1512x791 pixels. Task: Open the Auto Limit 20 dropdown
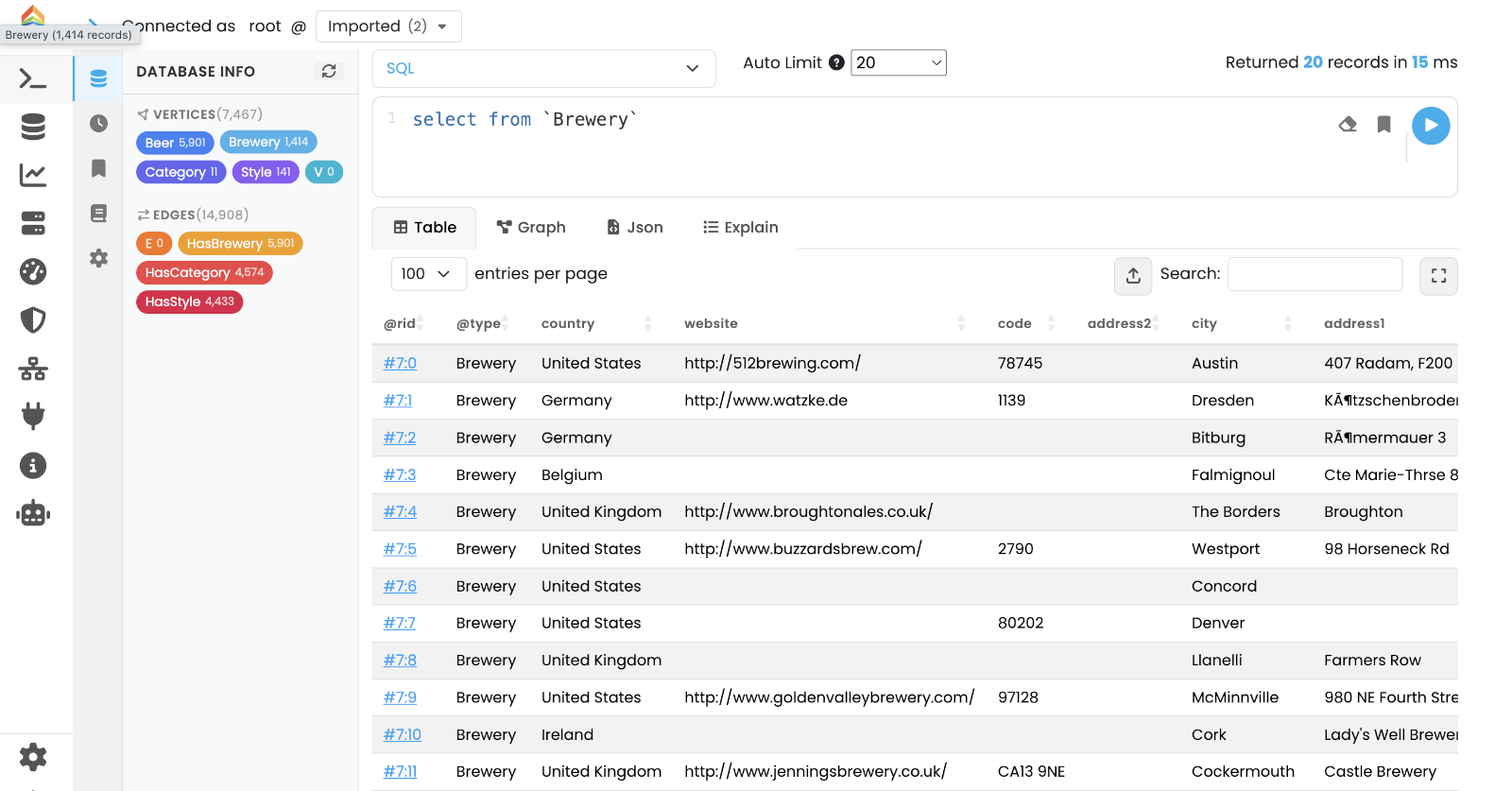898,62
